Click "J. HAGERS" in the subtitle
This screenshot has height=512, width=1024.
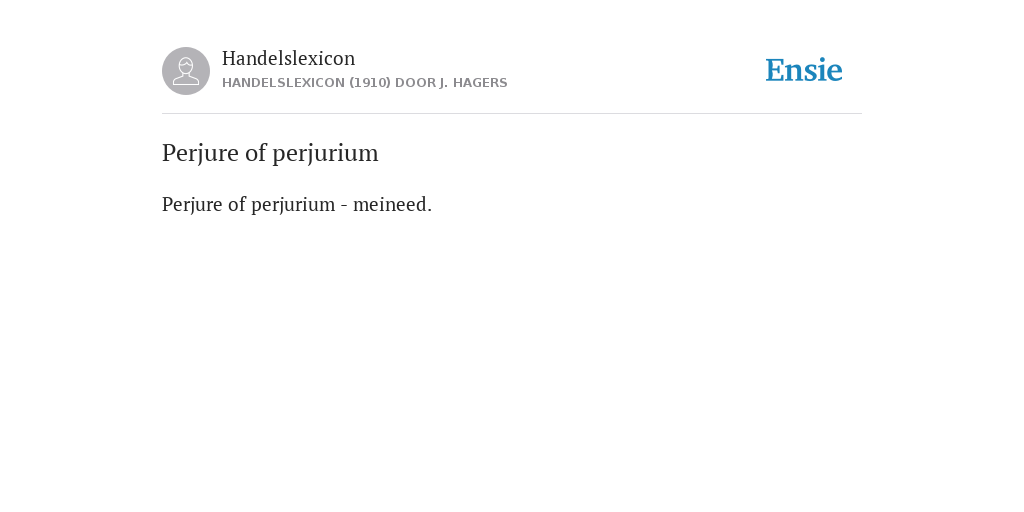click(473, 83)
